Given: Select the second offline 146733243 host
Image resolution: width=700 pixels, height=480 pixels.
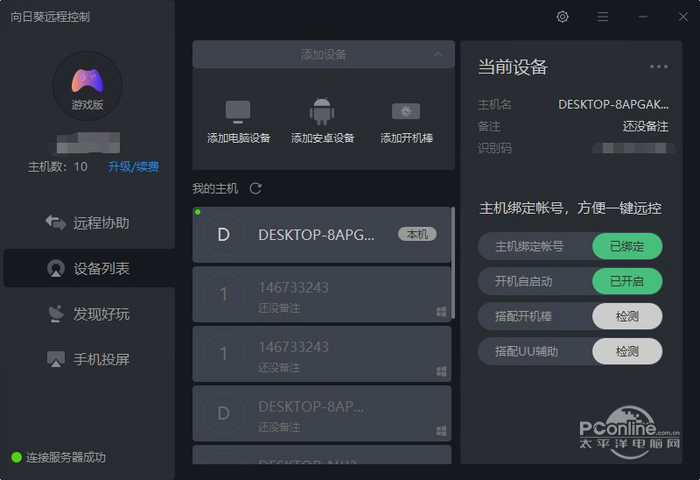Looking at the screenshot, I should 321,354.
